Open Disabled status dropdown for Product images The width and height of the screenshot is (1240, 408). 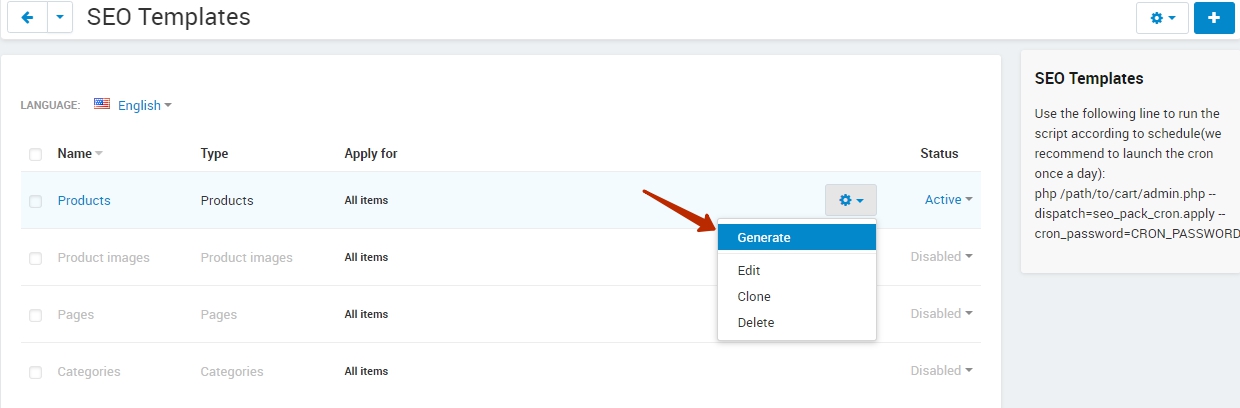pos(941,257)
